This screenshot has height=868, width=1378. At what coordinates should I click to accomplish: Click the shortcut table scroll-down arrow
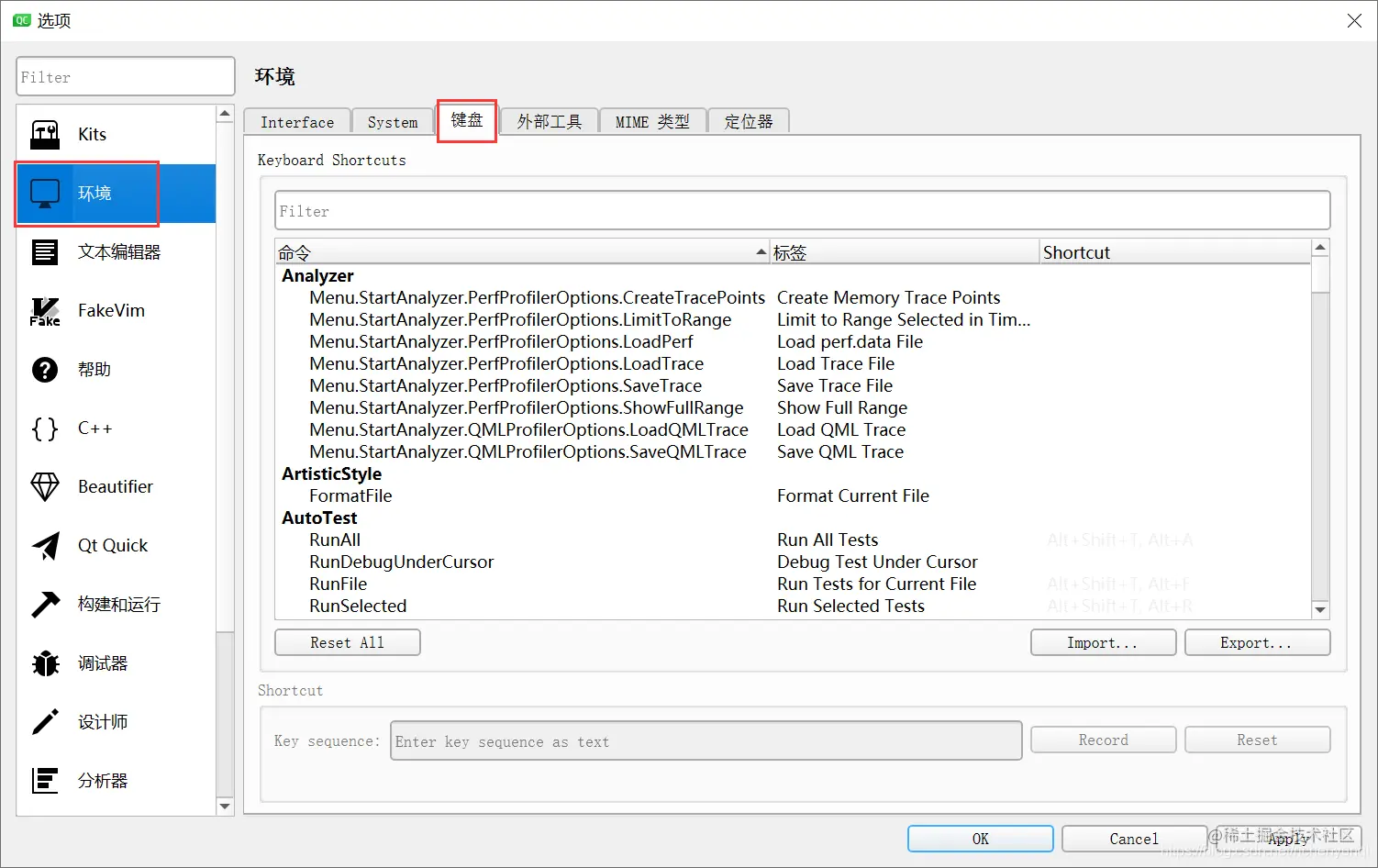[x=1320, y=610]
